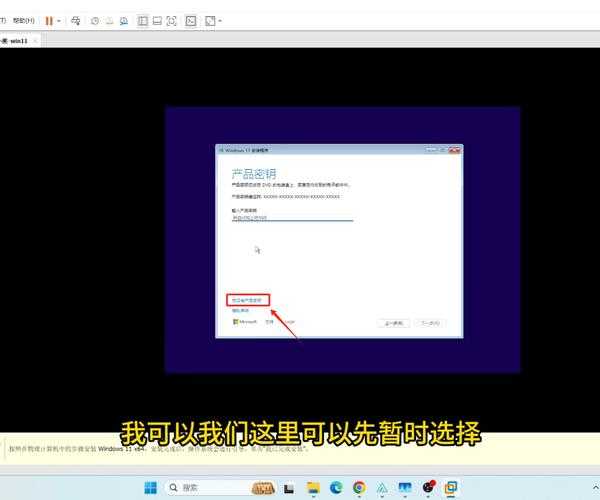600x500 pixels.
Task: Click the 'I don't have a product key' link
Action: pos(246,300)
